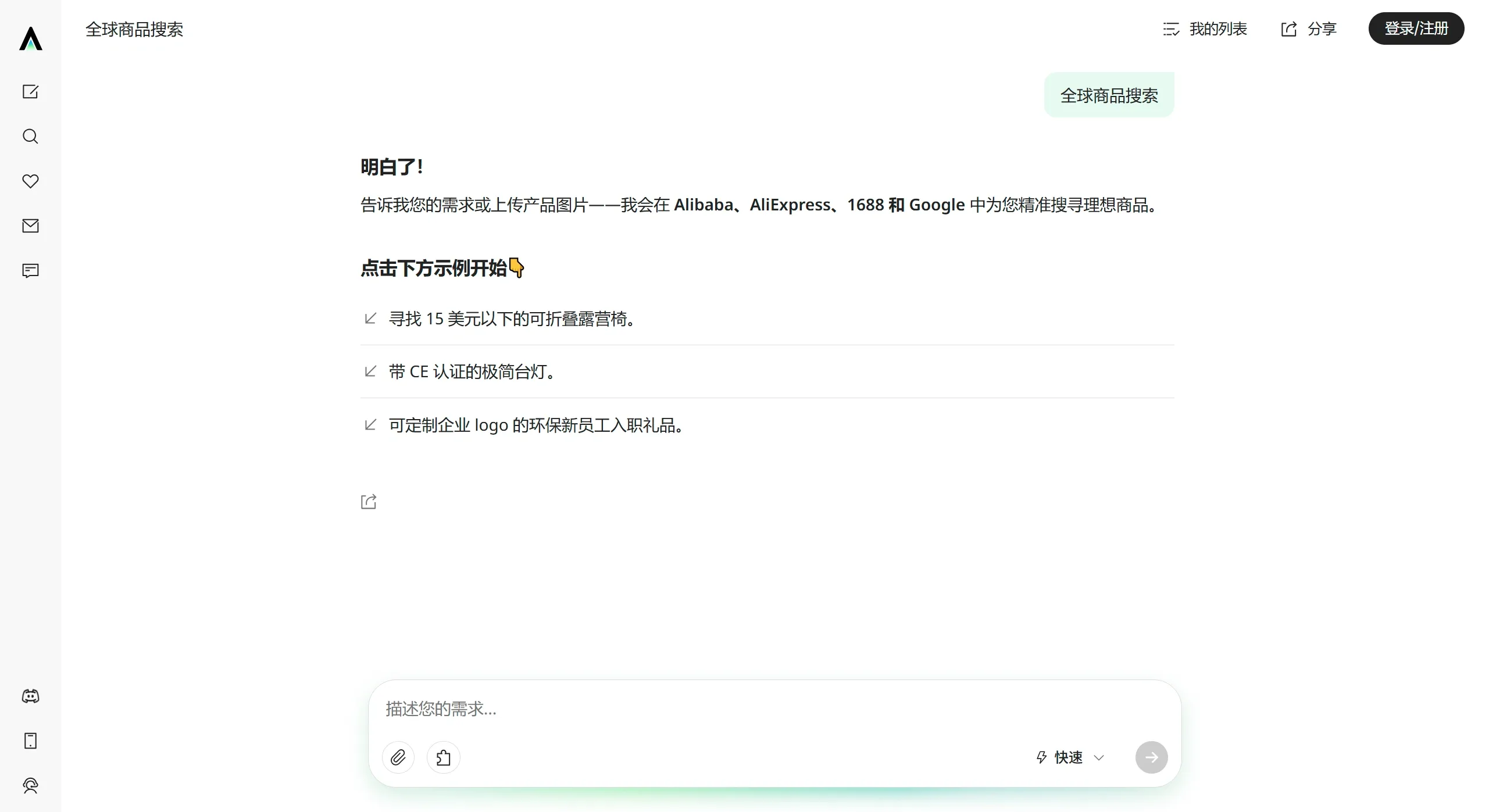Open favorites via the heart icon
This screenshot has width=1489, height=812.
[30, 181]
